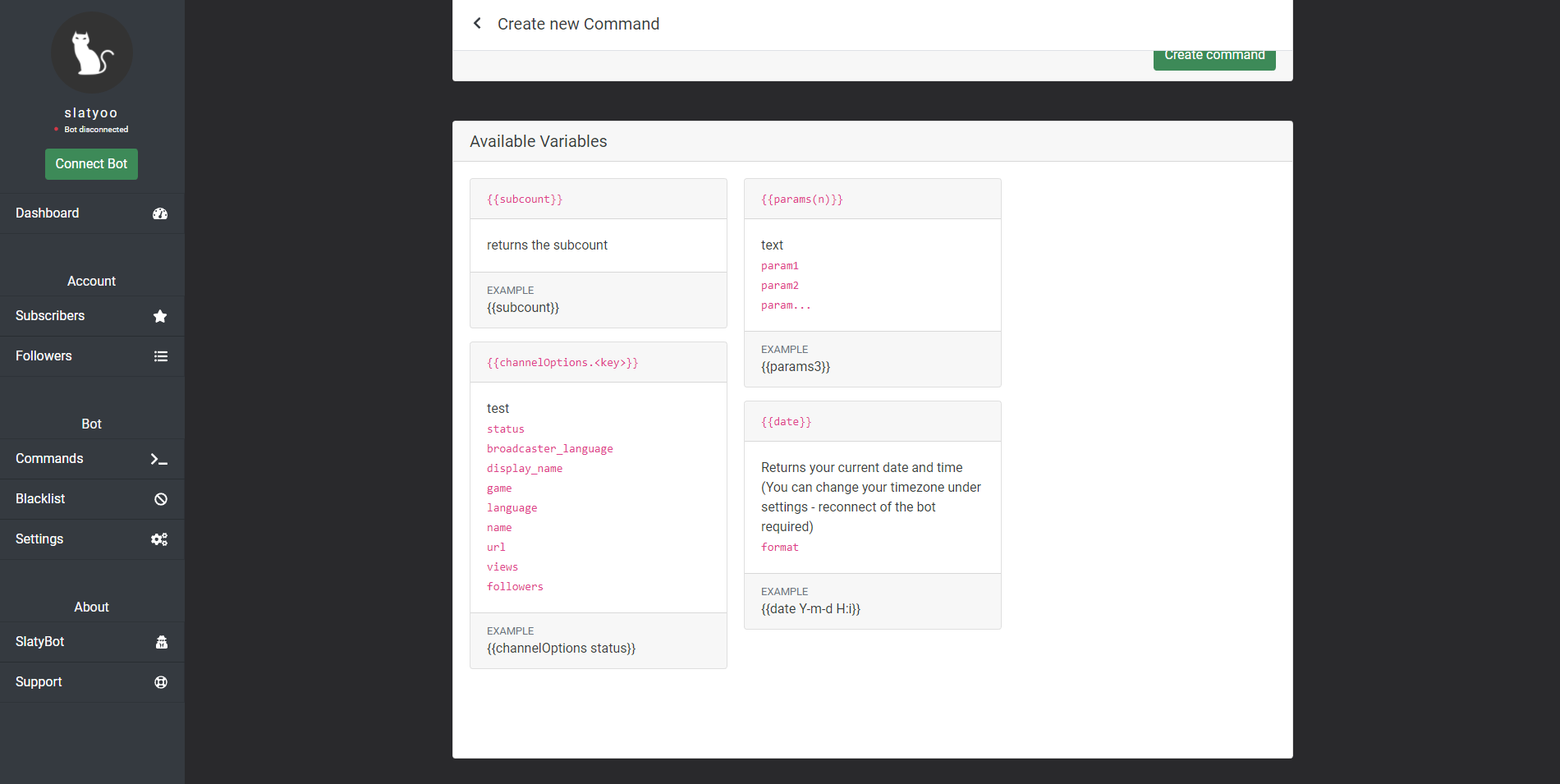Open the Subscribers menu entry

click(x=50, y=316)
